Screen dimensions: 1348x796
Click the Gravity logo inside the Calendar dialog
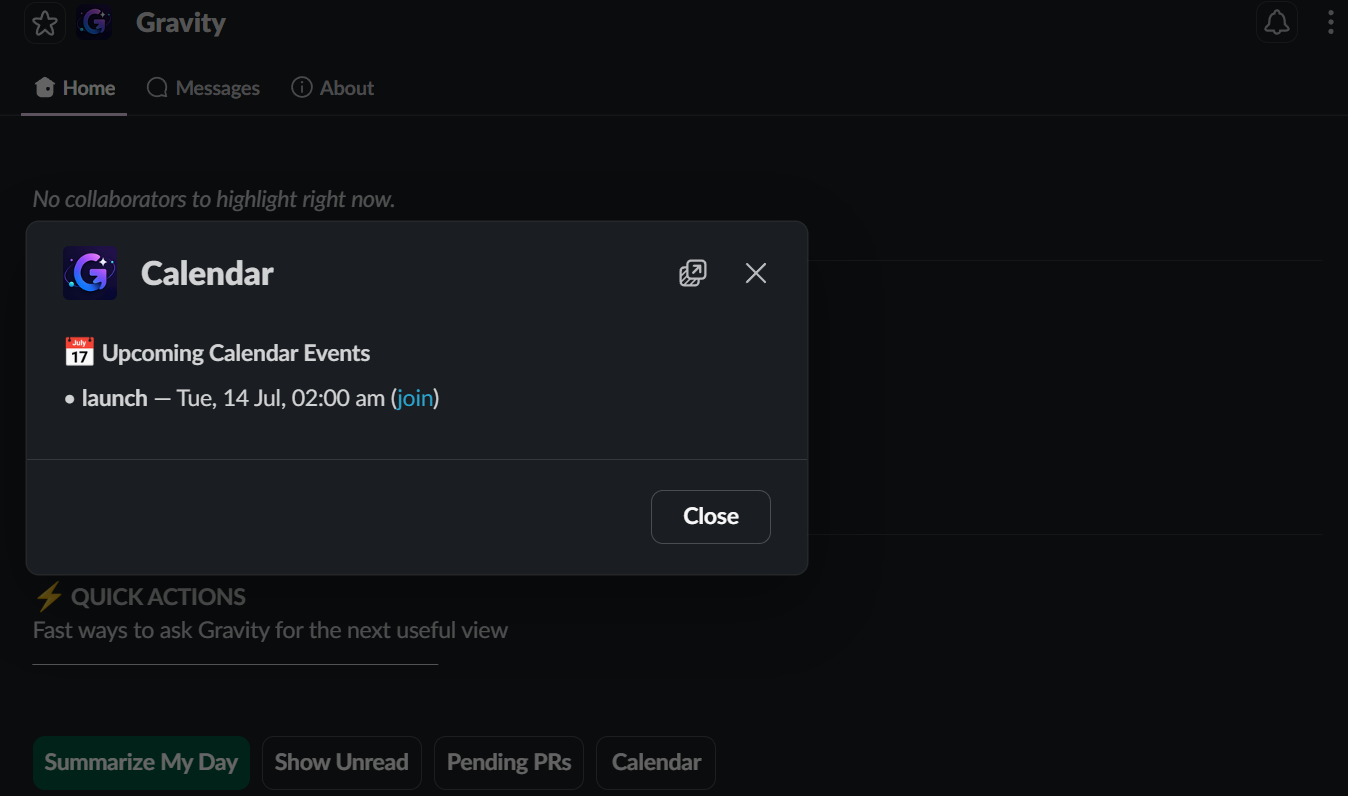coord(90,273)
